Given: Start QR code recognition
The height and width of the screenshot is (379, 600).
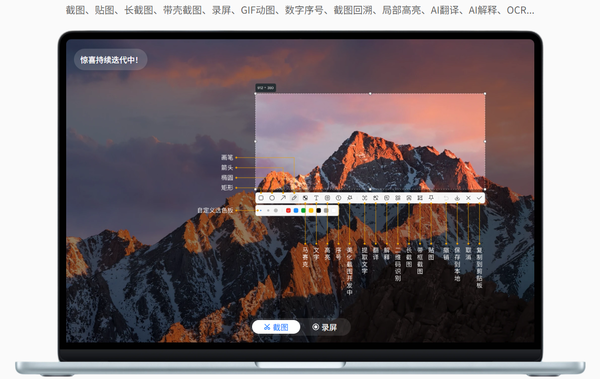Looking at the screenshot, I should tap(398, 198).
